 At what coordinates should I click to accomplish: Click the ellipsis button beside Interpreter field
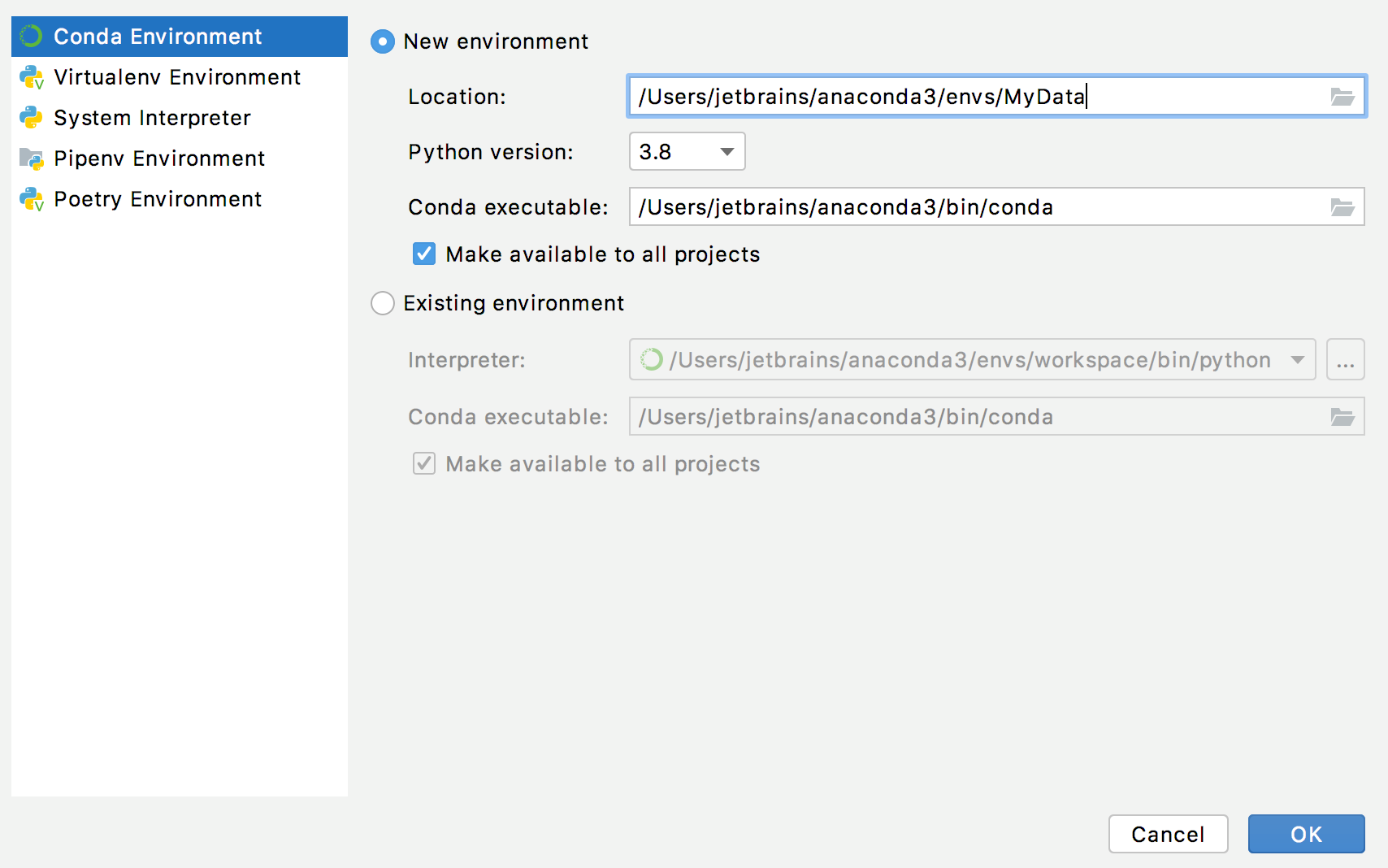coord(1345,359)
